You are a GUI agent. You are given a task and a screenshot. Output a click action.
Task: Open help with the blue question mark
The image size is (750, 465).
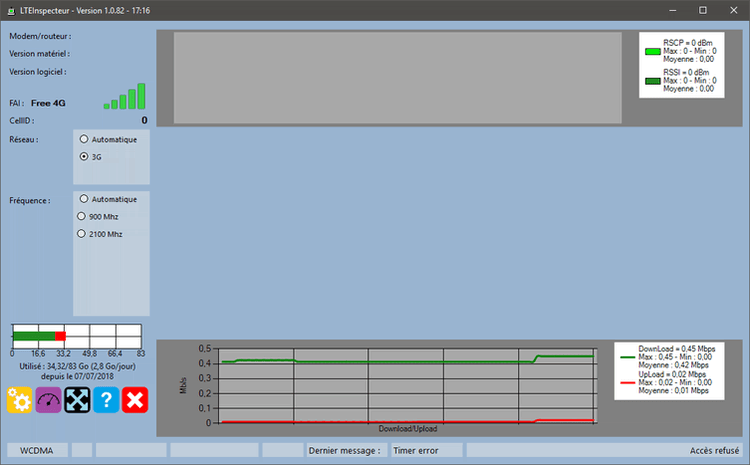click(107, 400)
